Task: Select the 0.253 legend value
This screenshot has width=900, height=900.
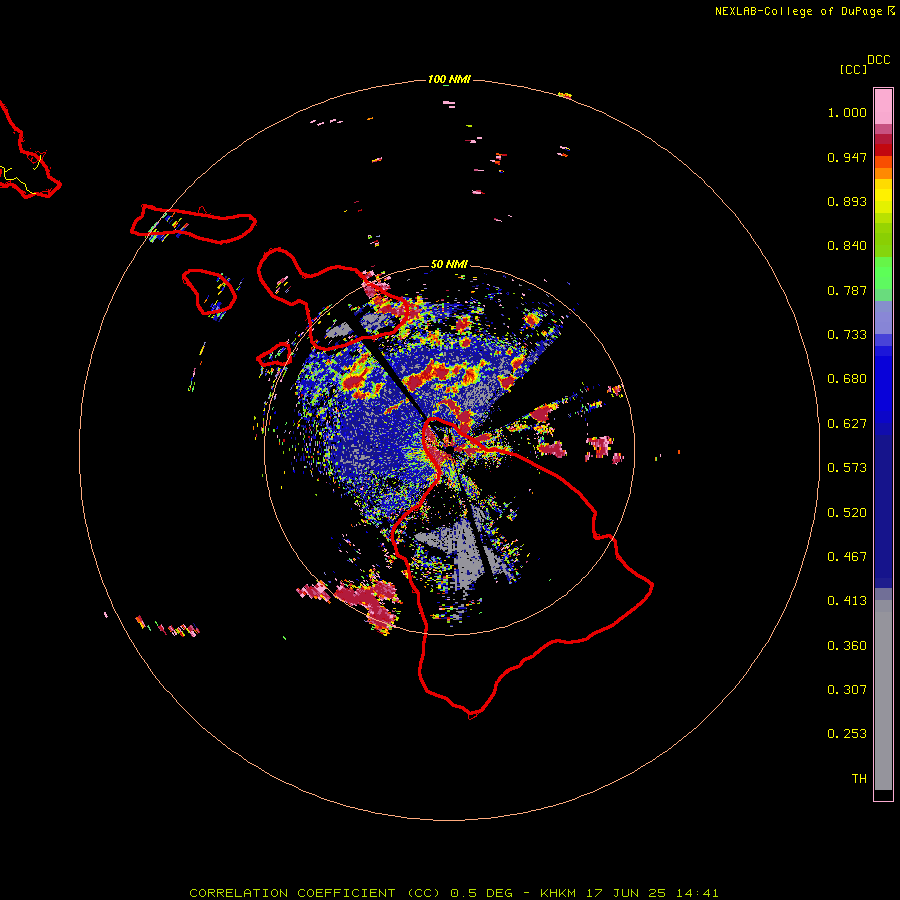Action: pos(847,734)
